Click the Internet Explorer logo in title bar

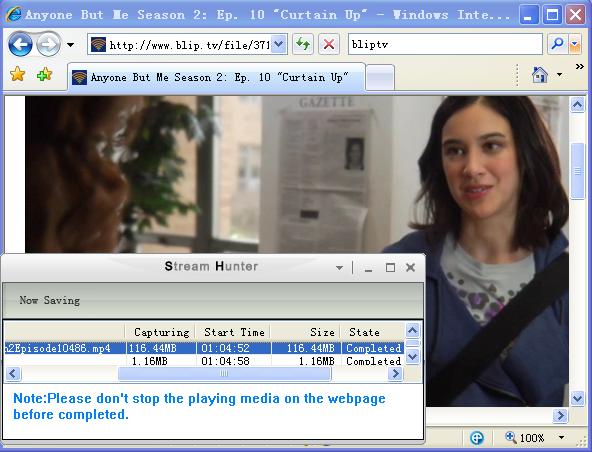click(x=14, y=14)
